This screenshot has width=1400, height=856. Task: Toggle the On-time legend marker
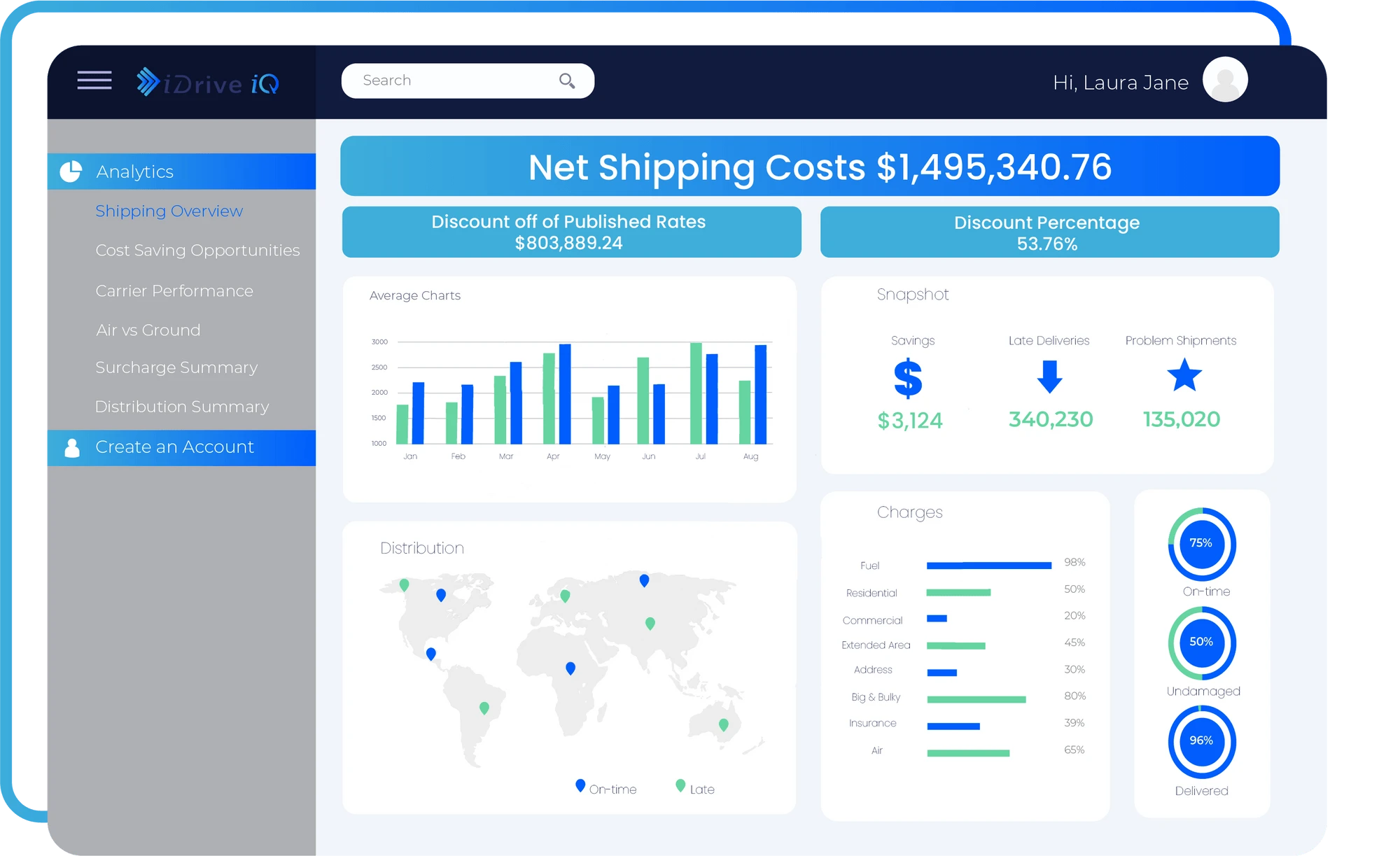(579, 785)
